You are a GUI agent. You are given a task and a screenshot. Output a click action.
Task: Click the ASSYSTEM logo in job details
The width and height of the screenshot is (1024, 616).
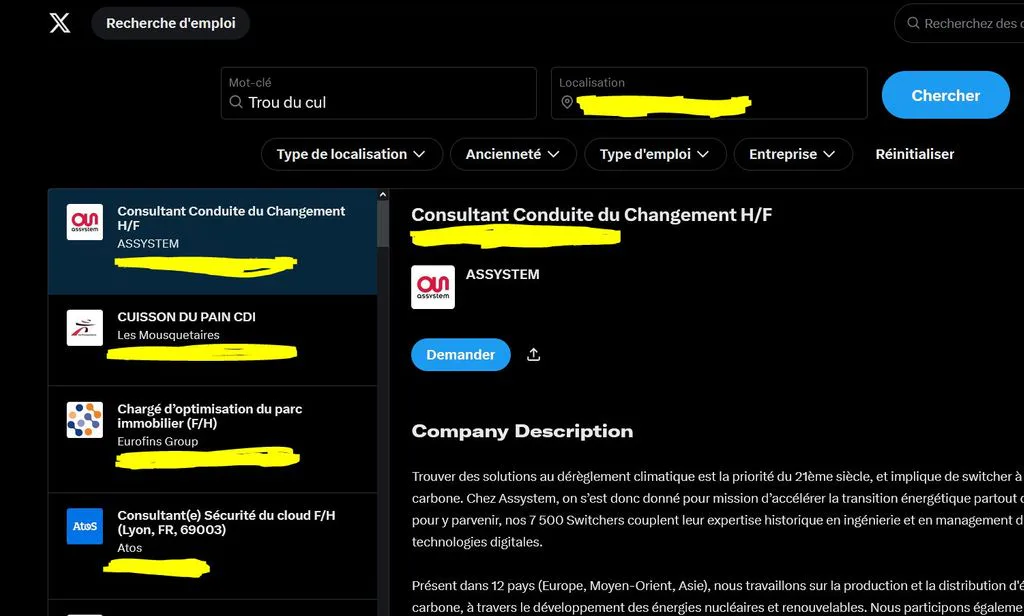click(x=433, y=287)
